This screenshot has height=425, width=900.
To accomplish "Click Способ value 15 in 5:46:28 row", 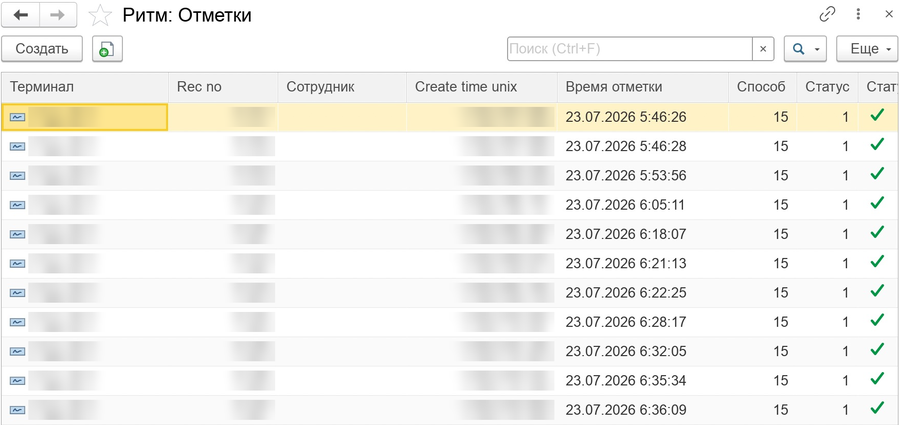I will [x=781, y=146].
